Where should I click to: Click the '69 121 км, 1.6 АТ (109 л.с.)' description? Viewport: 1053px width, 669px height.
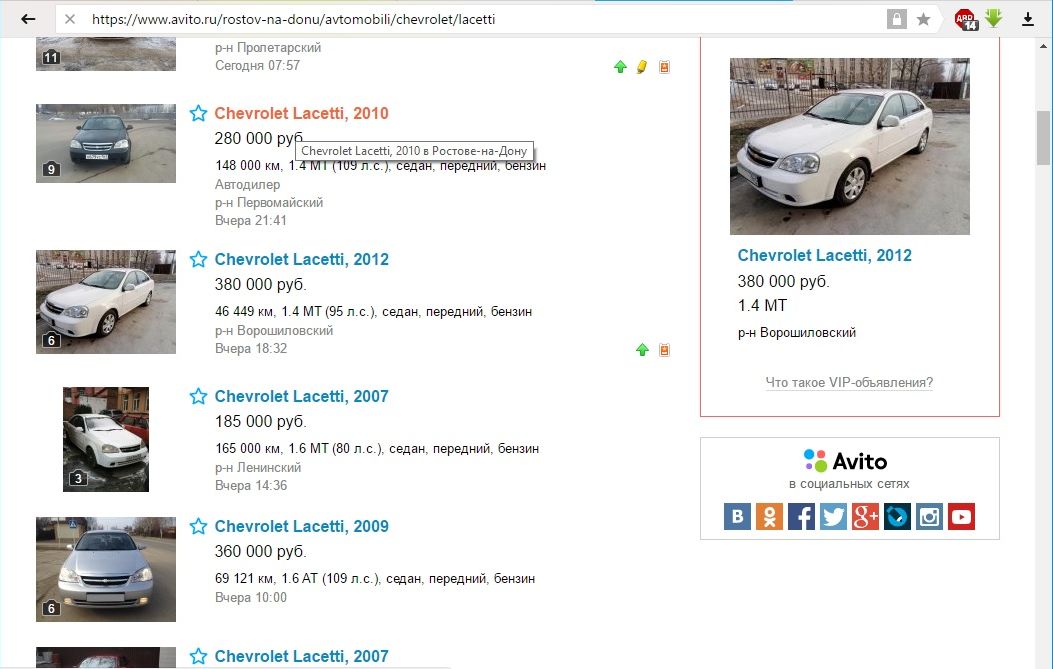(x=297, y=578)
